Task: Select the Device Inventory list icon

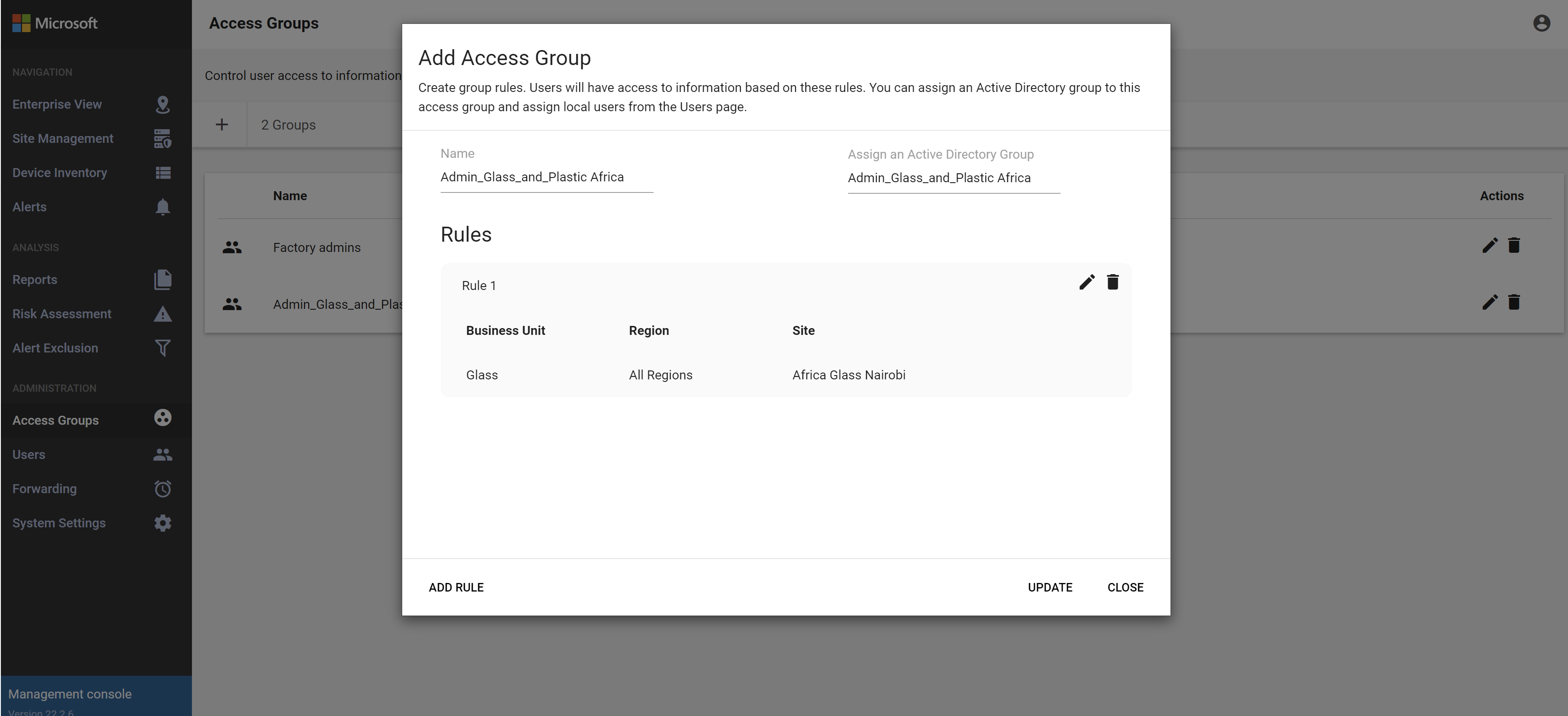Action: point(162,173)
